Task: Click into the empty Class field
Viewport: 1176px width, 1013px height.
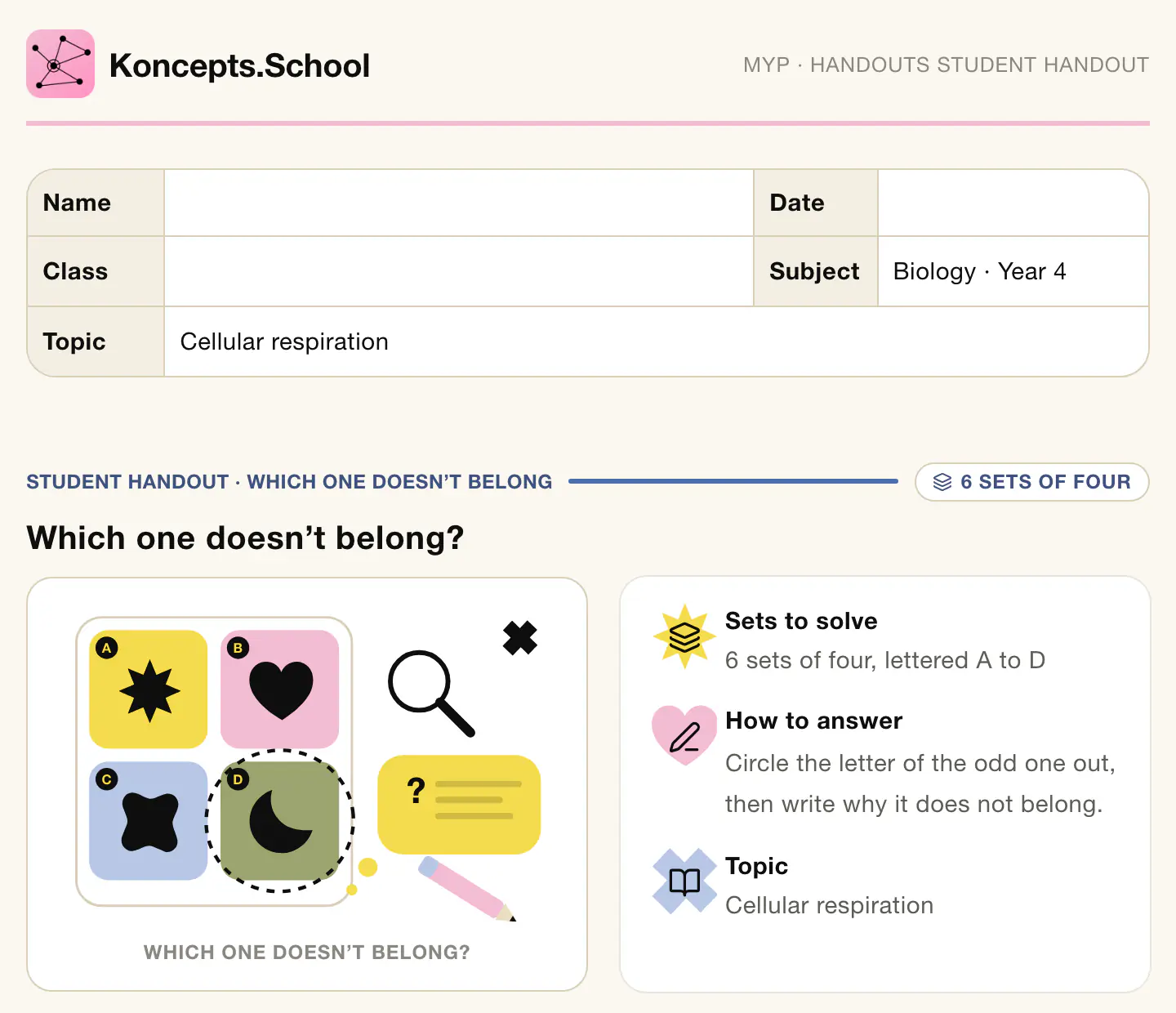Action: (x=458, y=271)
